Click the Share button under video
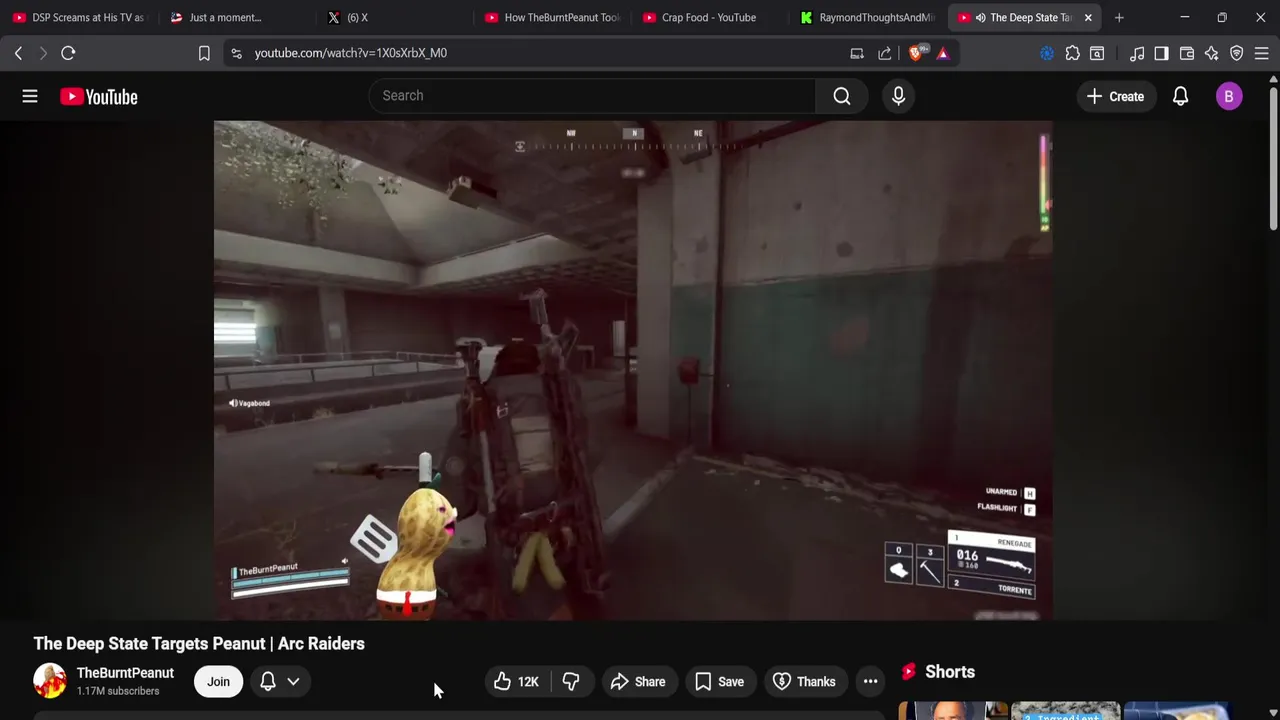Image resolution: width=1280 pixels, height=720 pixels. 638,682
